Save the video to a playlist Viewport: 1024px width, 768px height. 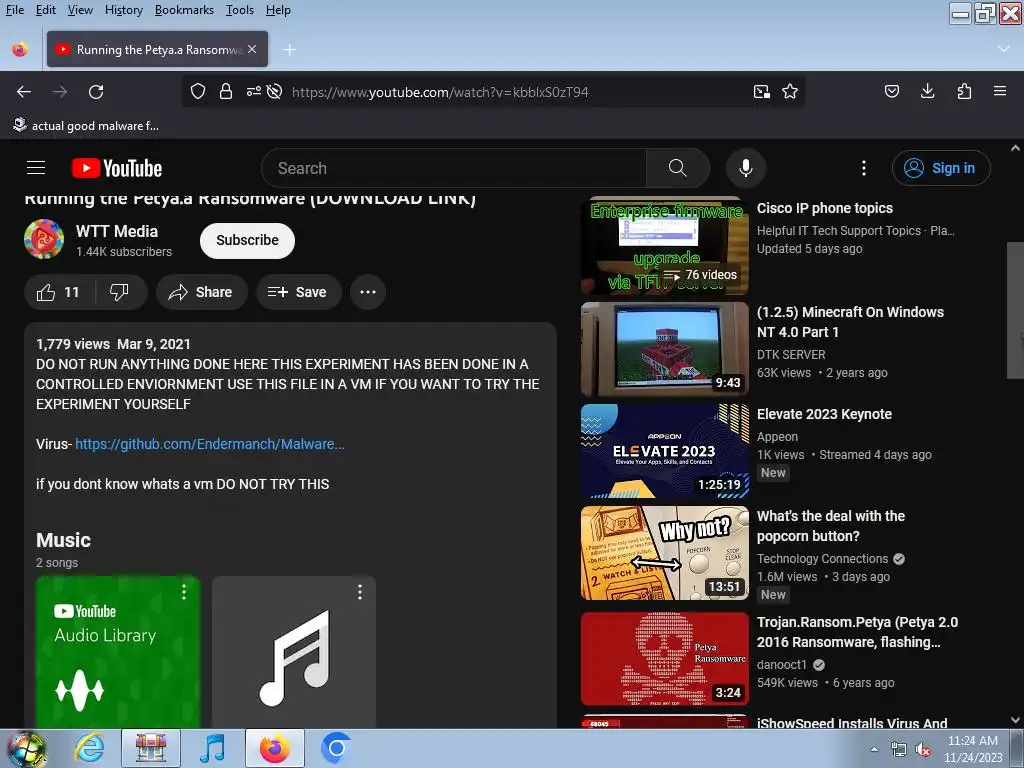click(x=298, y=292)
